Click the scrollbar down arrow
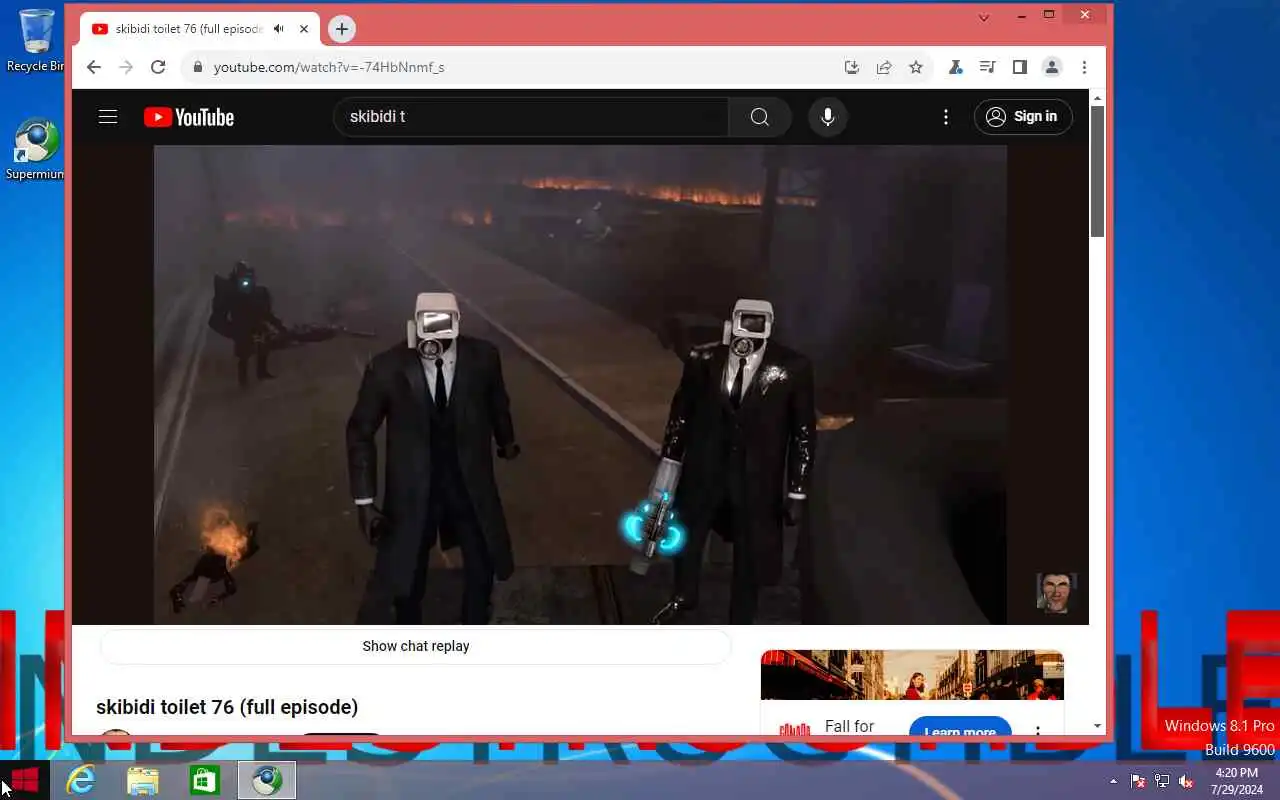Viewport: 1280px width, 800px height. [x=1097, y=726]
